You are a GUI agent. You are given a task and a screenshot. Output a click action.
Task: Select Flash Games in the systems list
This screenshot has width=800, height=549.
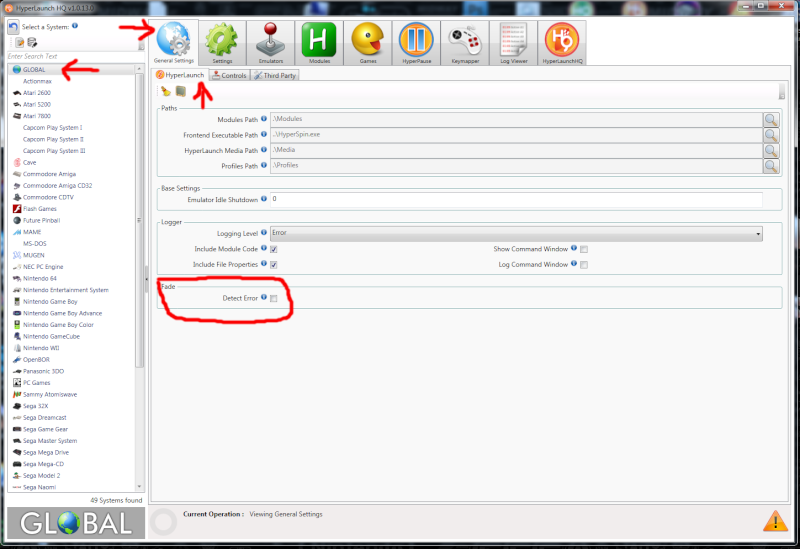(71, 209)
